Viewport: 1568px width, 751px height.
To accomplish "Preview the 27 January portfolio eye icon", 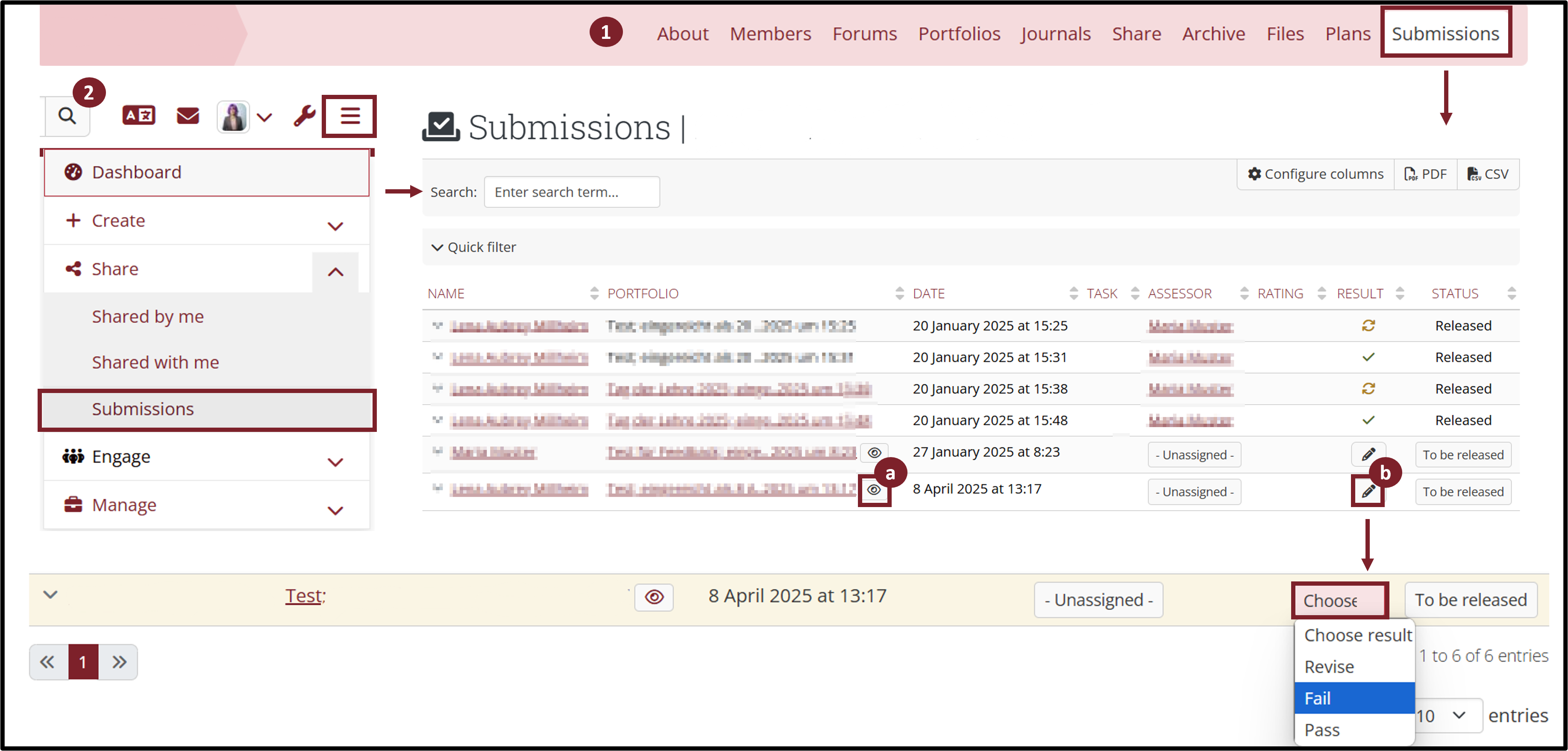I will pyautogui.click(x=874, y=453).
